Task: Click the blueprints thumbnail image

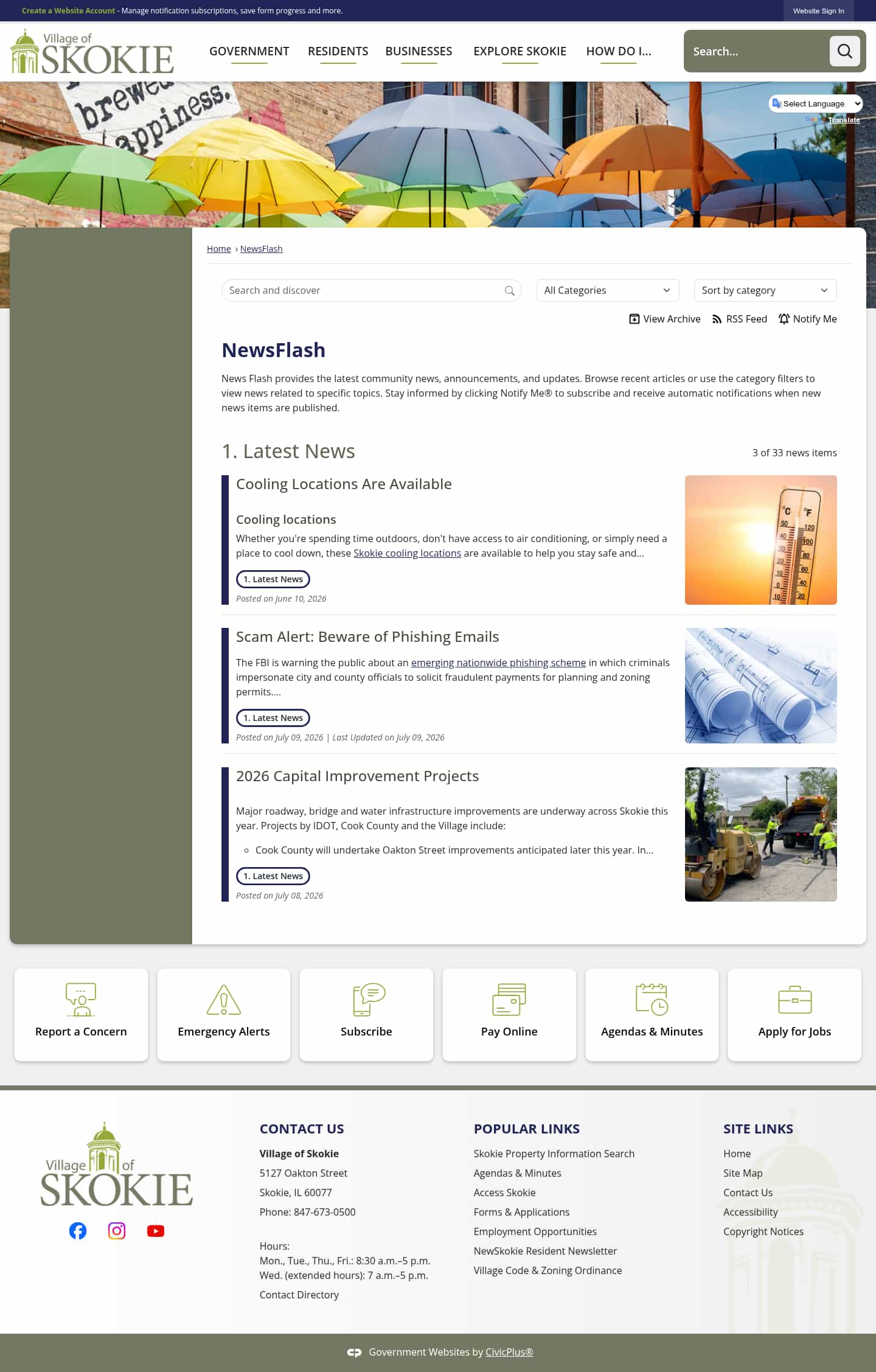Action: point(761,686)
